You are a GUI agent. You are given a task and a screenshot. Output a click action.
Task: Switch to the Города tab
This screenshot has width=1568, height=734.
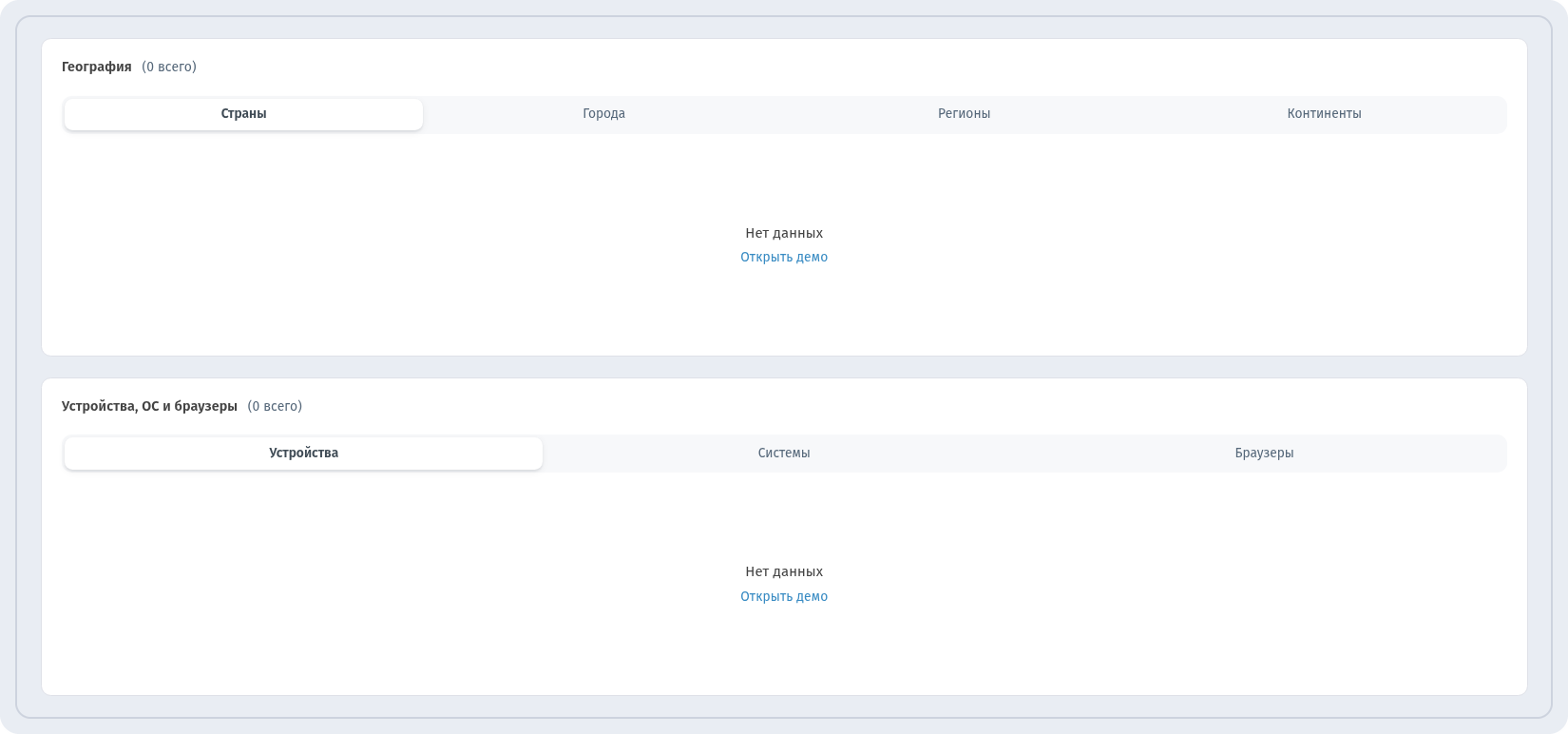click(x=603, y=114)
